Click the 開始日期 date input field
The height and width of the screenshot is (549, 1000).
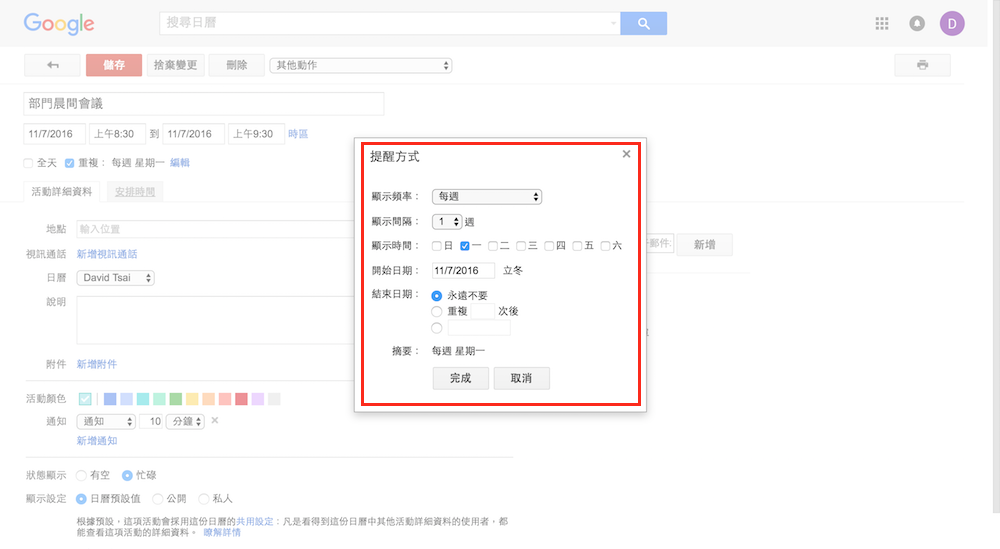pos(463,271)
